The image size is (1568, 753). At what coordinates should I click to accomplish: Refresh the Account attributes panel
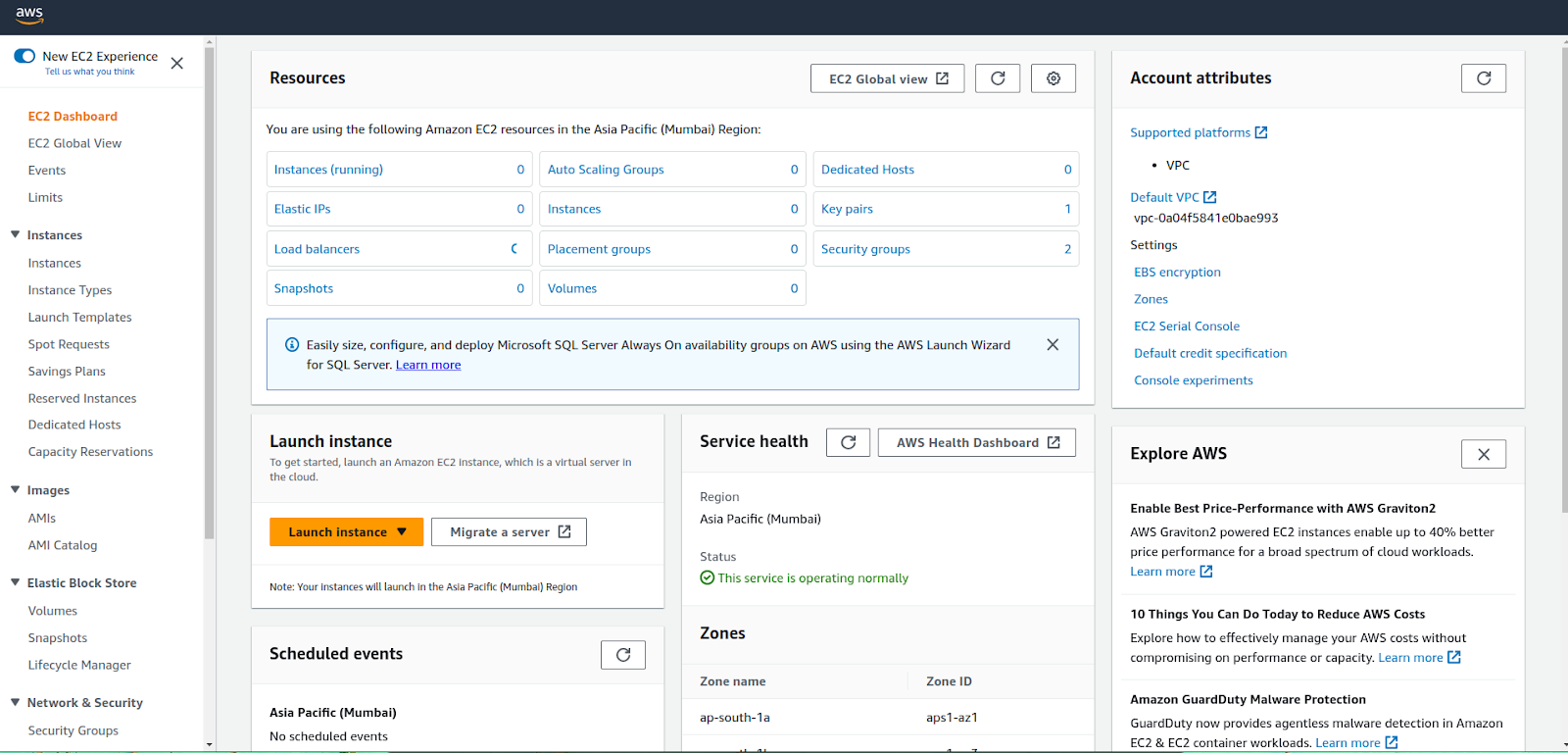tap(1484, 78)
